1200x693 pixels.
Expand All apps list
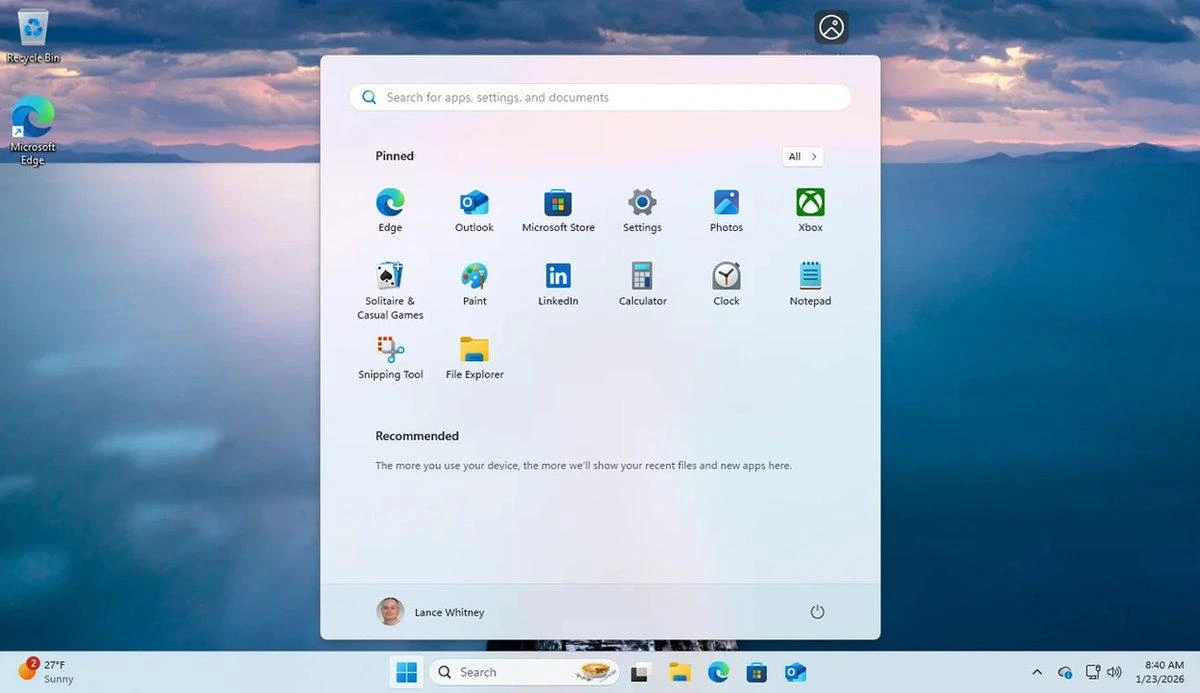point(803,156)
